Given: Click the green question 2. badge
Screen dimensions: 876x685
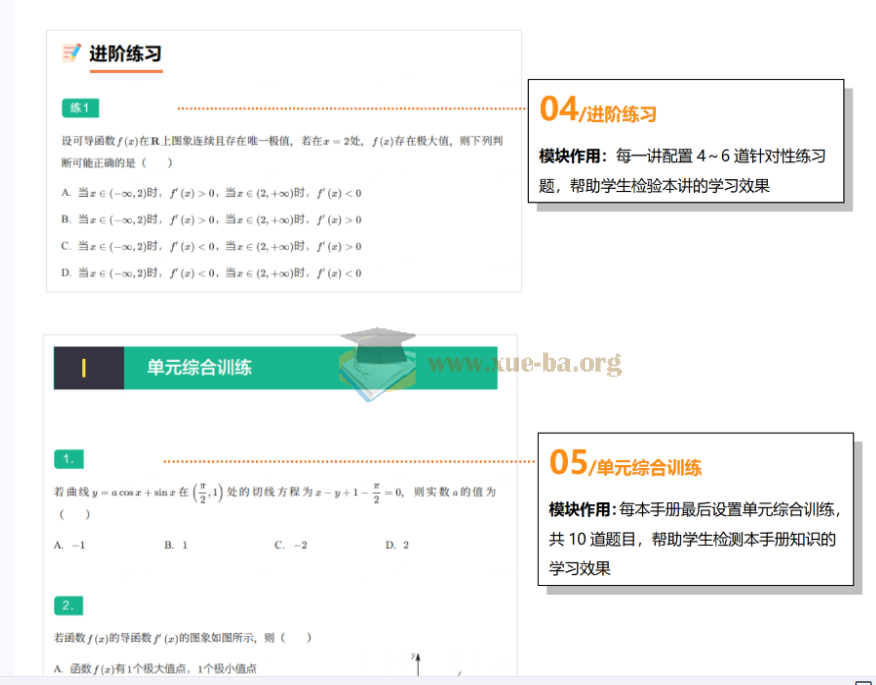Looking at the screenshot, I should (x=68, y=606).
